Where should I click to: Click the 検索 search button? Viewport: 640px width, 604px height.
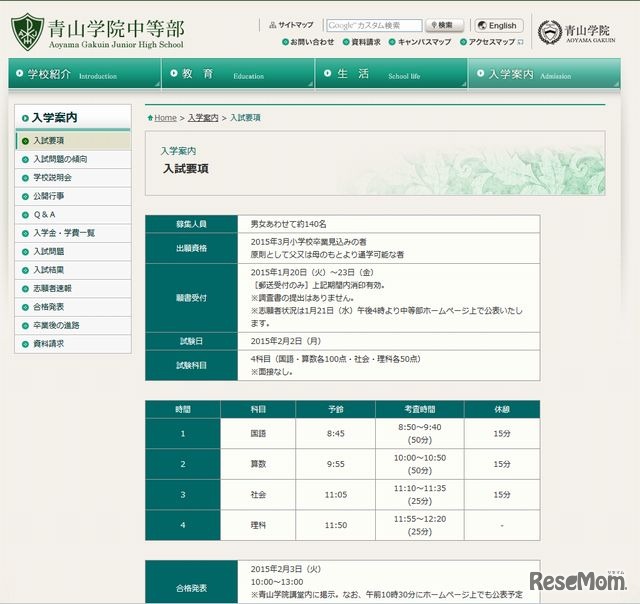pos(444,25)
